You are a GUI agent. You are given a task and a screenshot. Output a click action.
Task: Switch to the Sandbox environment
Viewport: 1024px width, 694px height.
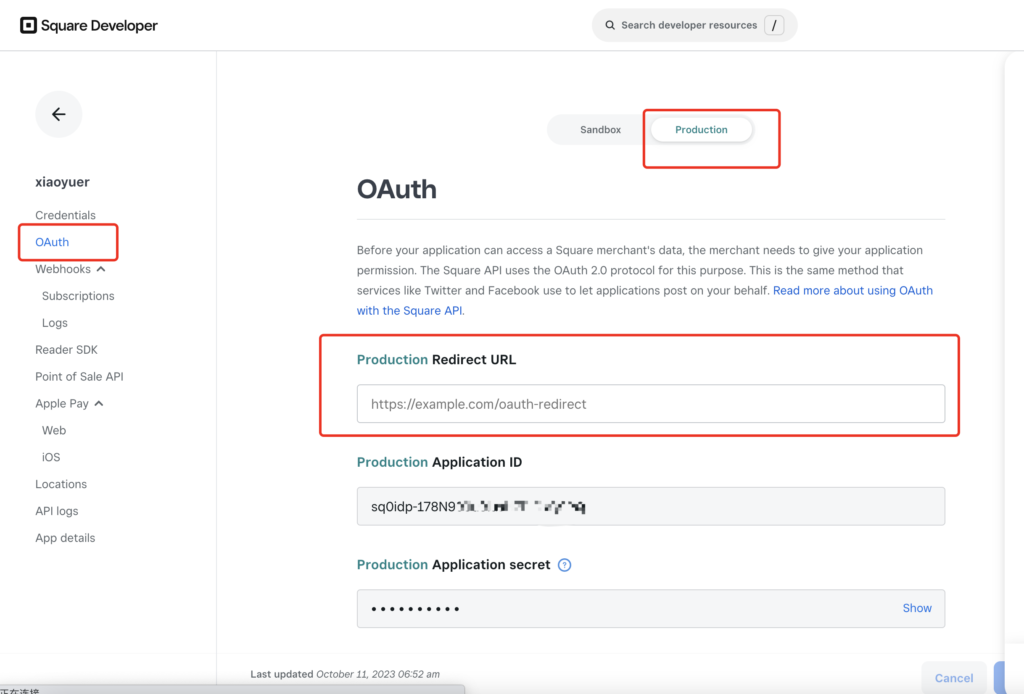[x=600, y=129]
